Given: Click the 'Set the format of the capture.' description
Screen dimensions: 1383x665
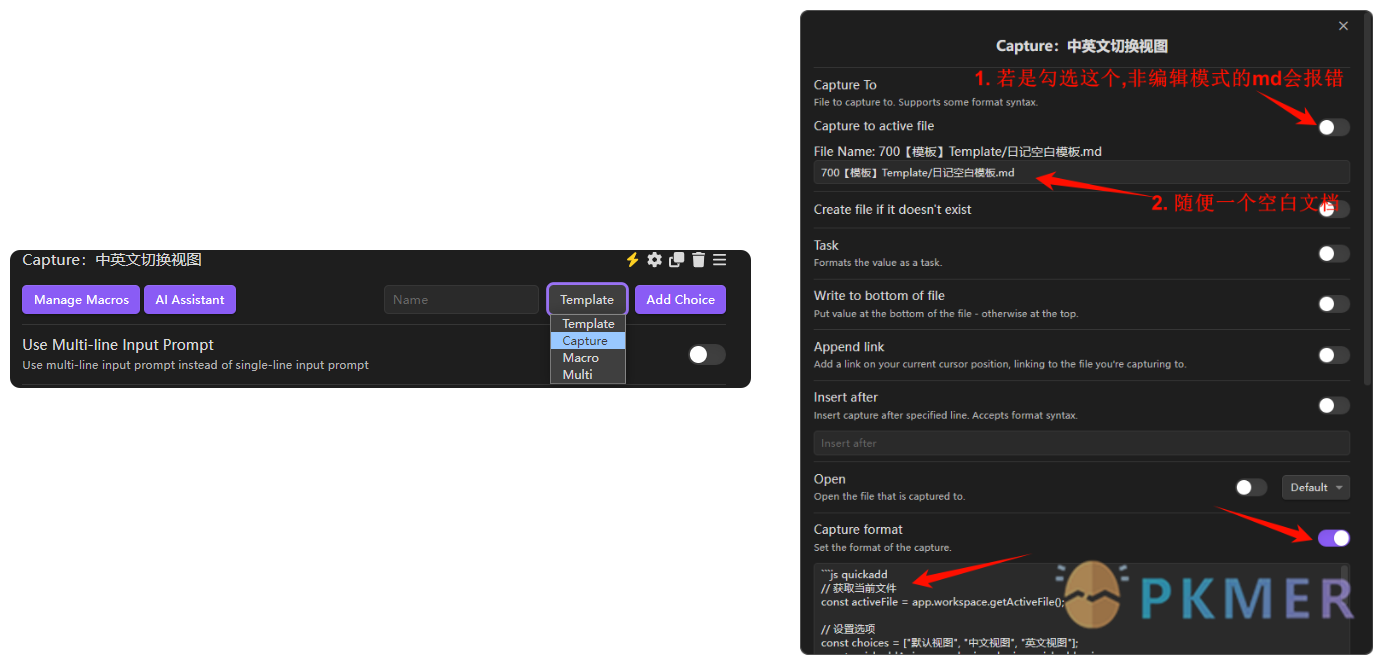Looking at the screenshot, I should pyautogui.click(x=883, y=548).
